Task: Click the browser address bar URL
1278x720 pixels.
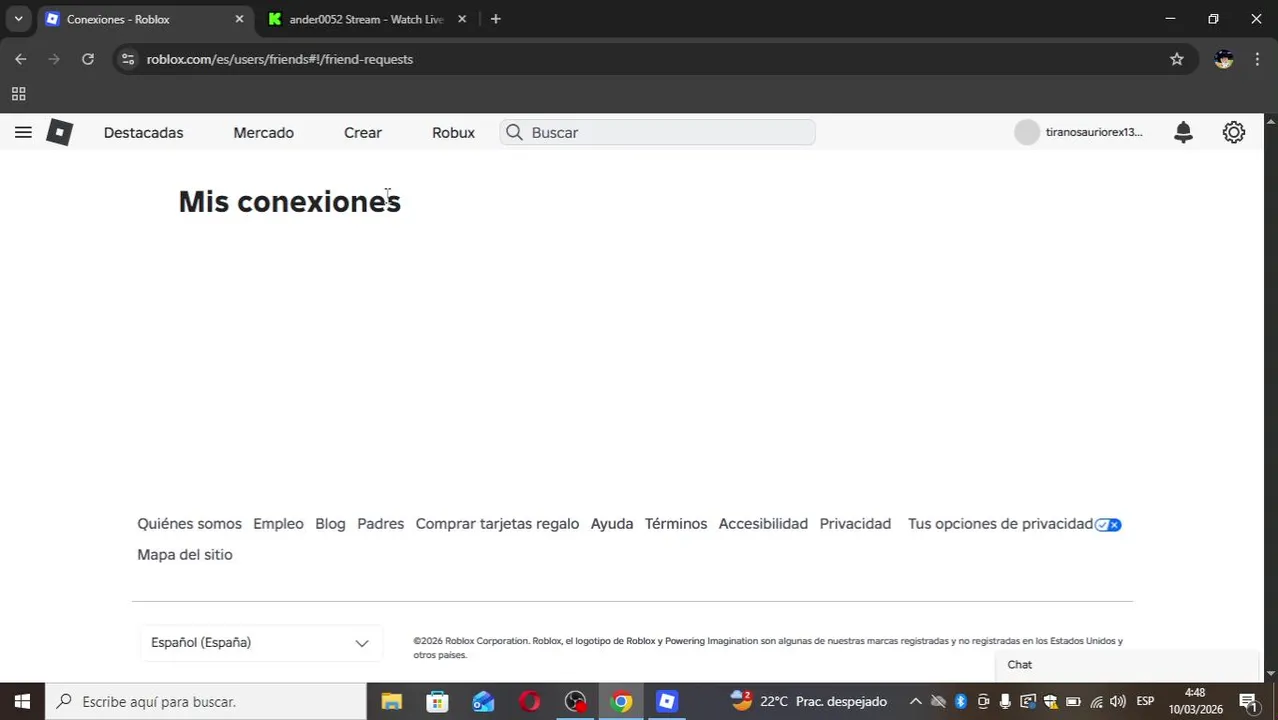Action: pyautogui.click(x=280, y=59)
